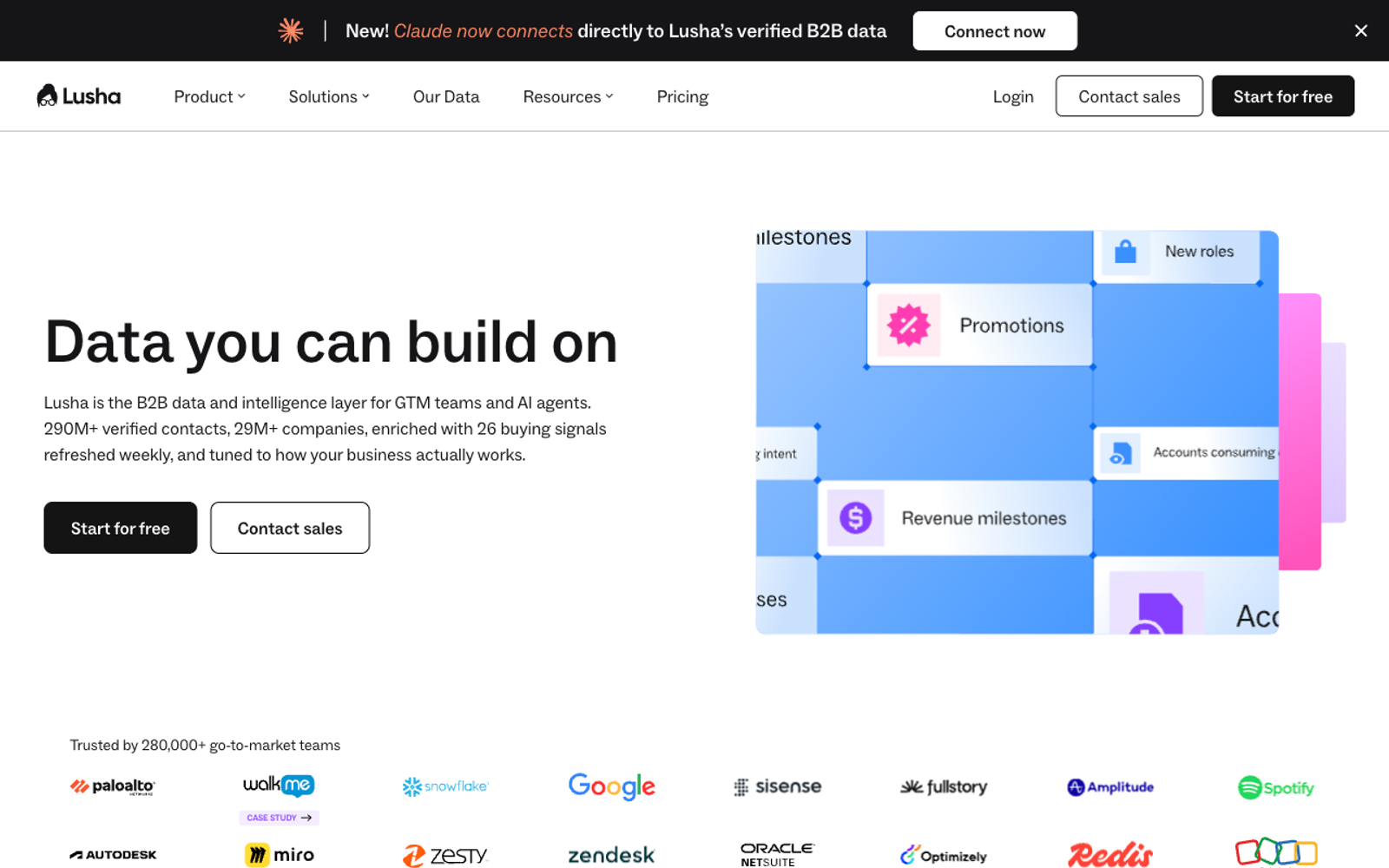The image size is (1389, 868).
Task: Click the Snowflake logo
Action: [x=445, y=786]
